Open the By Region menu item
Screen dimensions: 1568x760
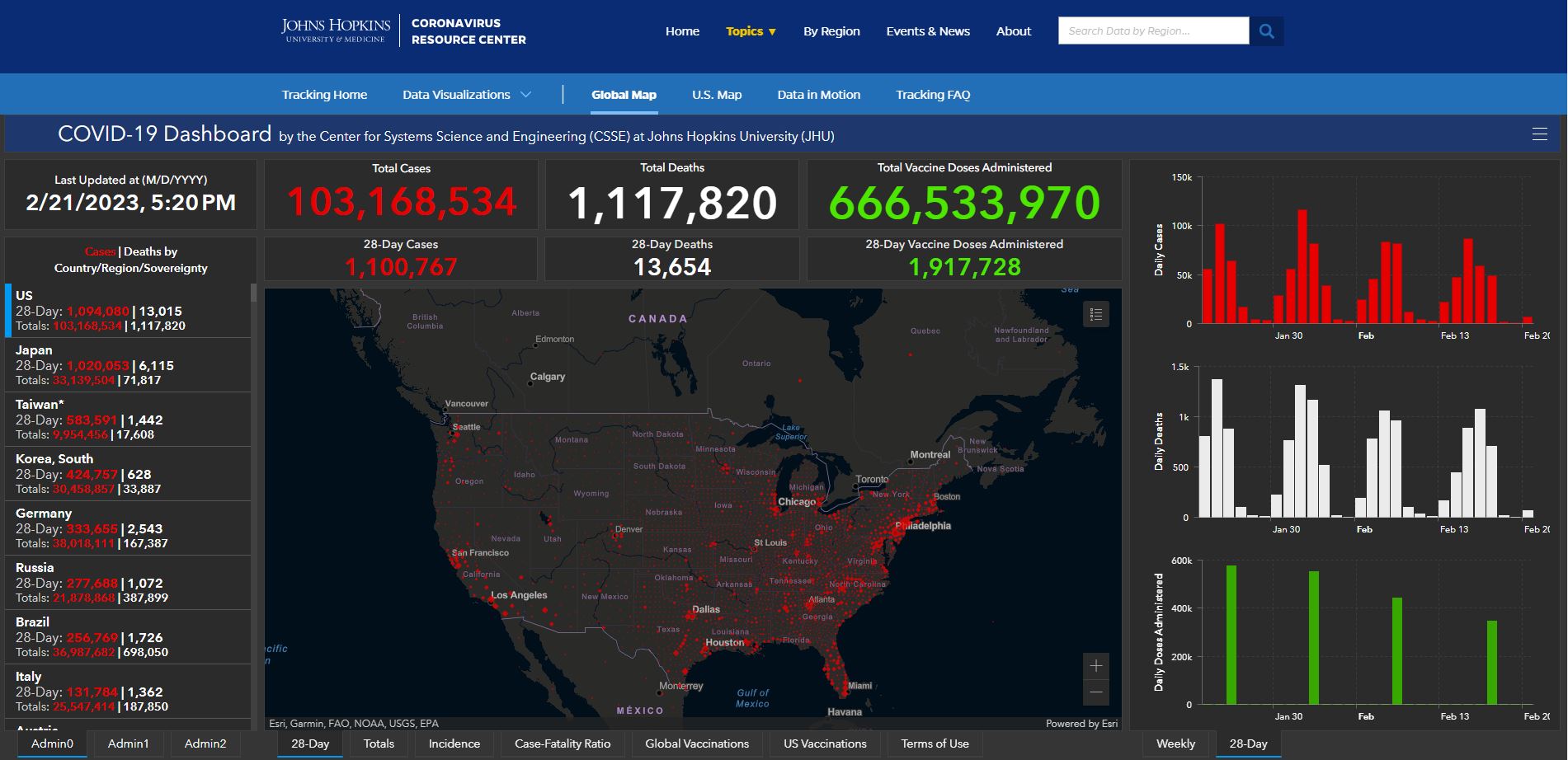(x=831, y=31)
